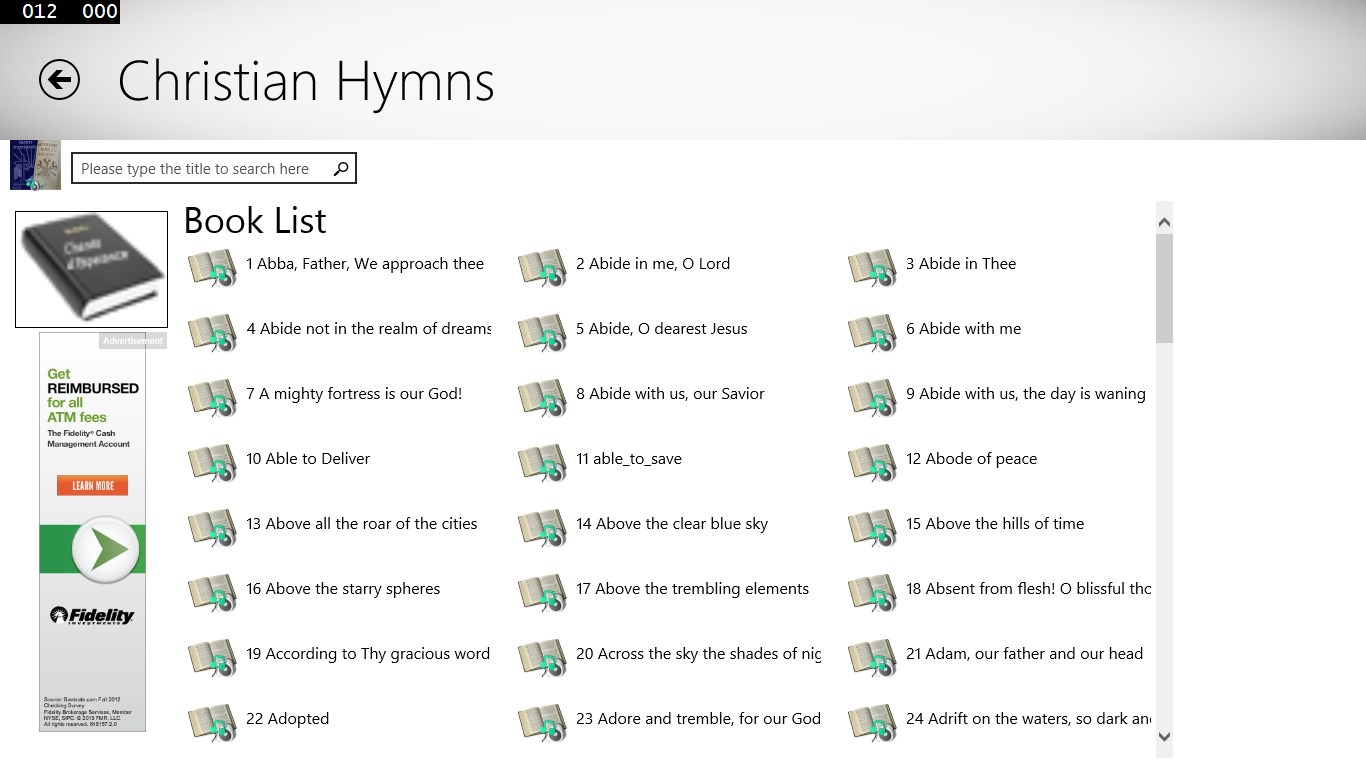
Task: Click the back arrow button
Action: 59,80
